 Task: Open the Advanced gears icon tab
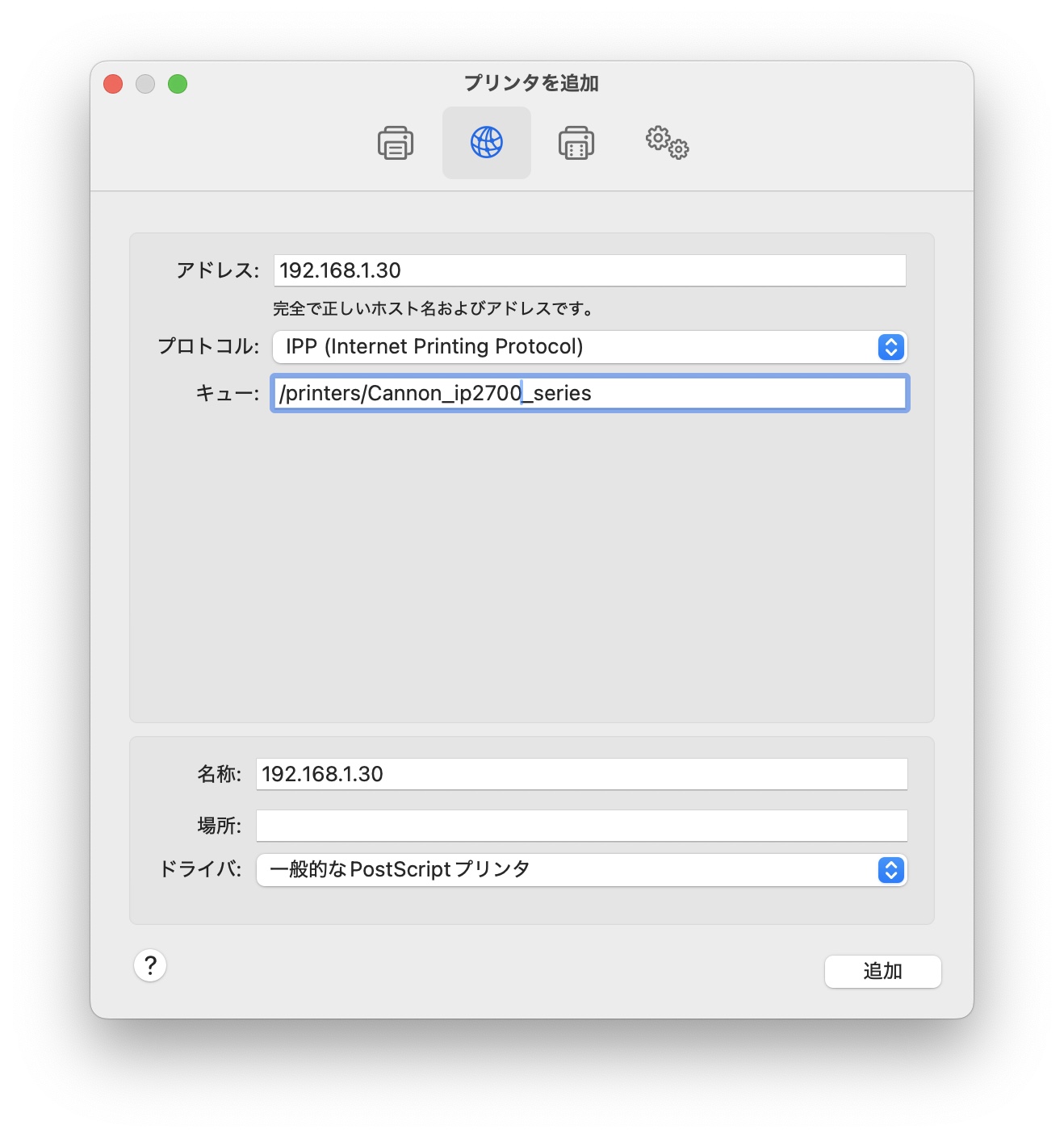point(667,143)
